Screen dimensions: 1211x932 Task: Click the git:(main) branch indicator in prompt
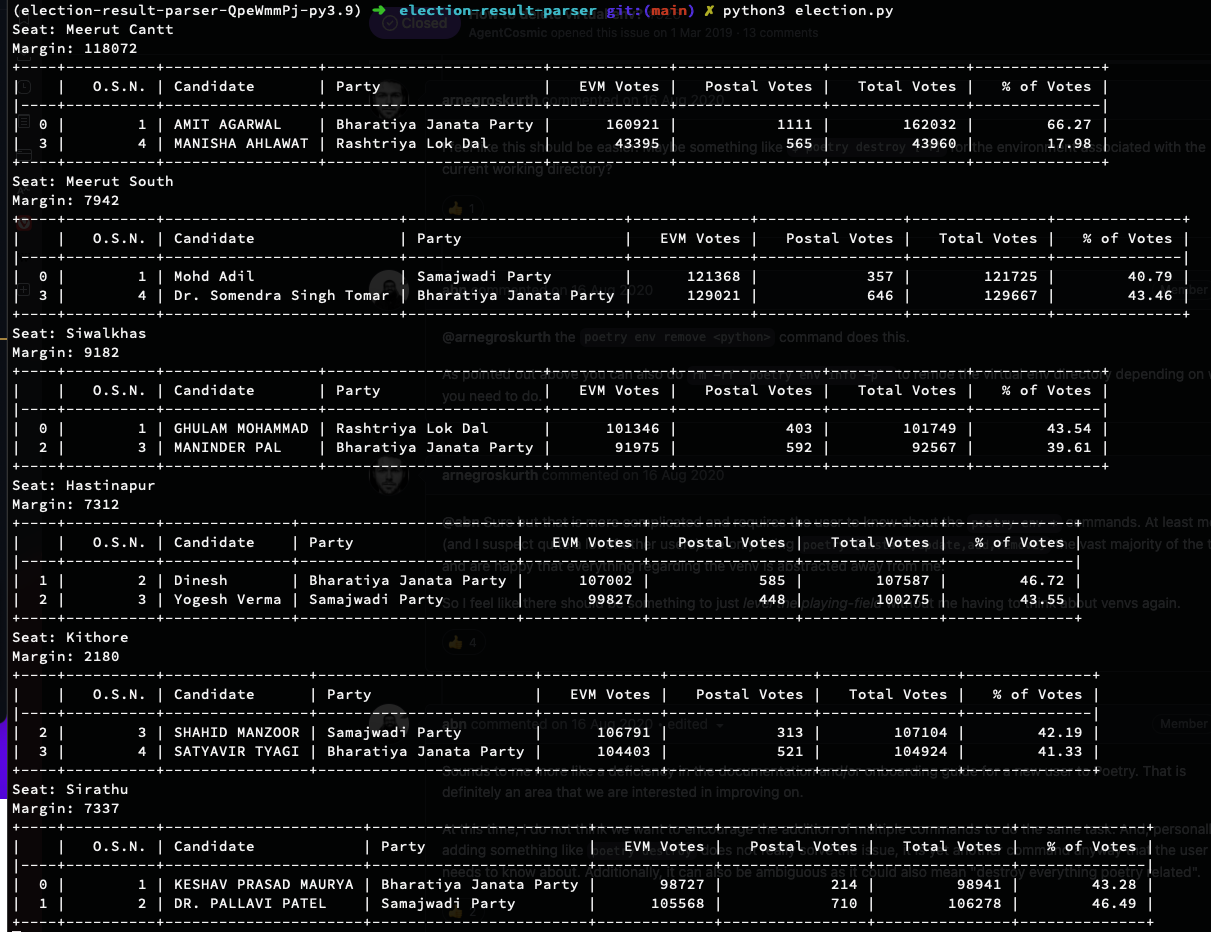pos(650,10)
